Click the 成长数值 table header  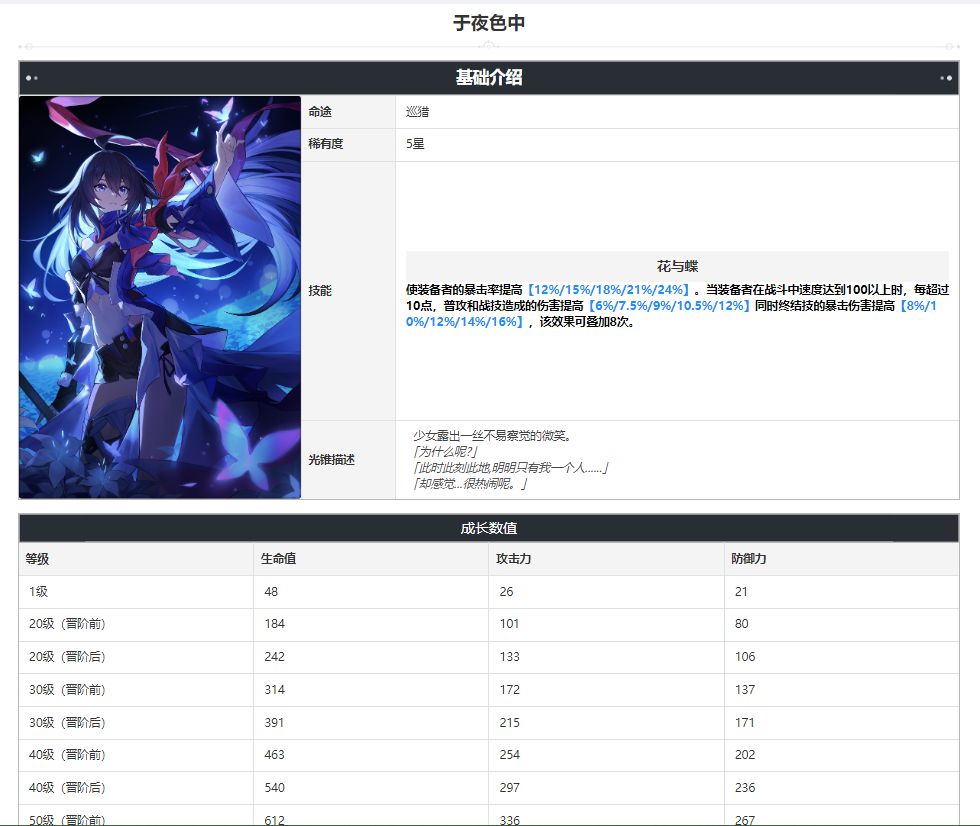489,528
